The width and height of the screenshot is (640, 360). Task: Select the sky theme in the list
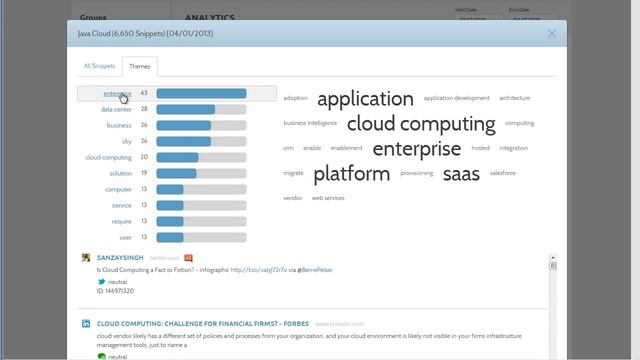click(x=127, y=141)
